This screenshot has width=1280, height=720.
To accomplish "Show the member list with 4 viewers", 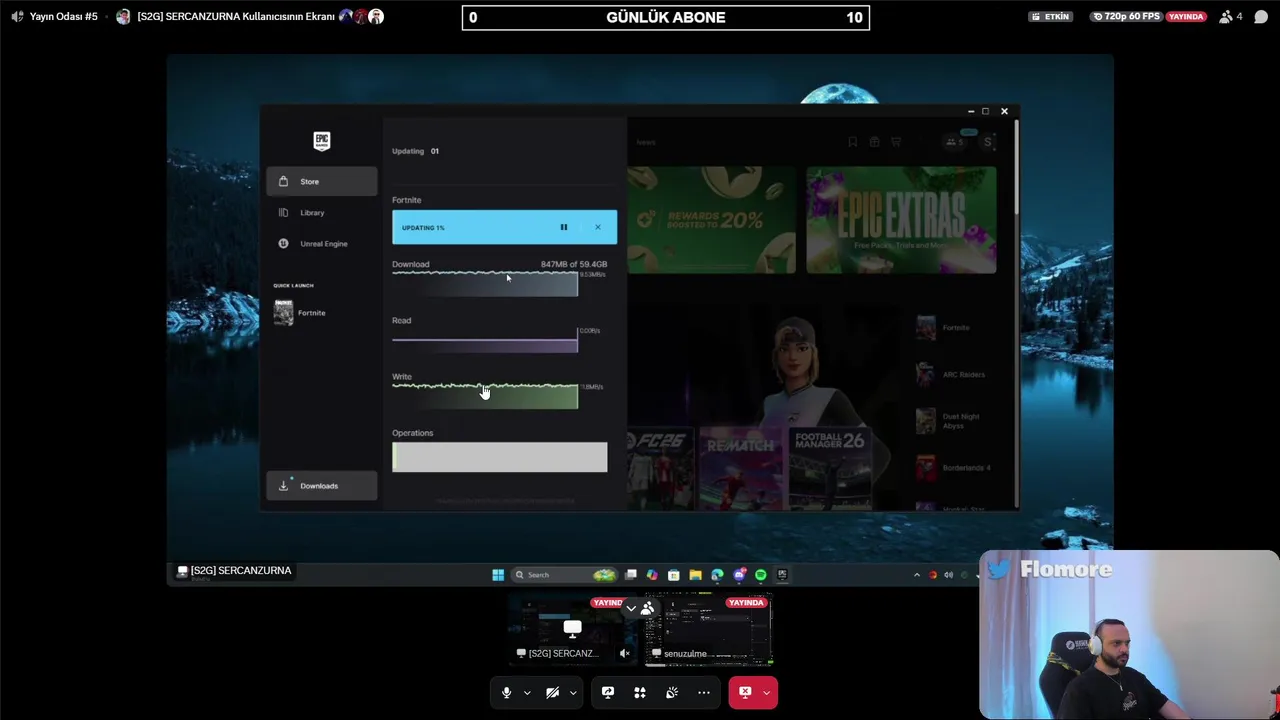I will [1231, 16].
